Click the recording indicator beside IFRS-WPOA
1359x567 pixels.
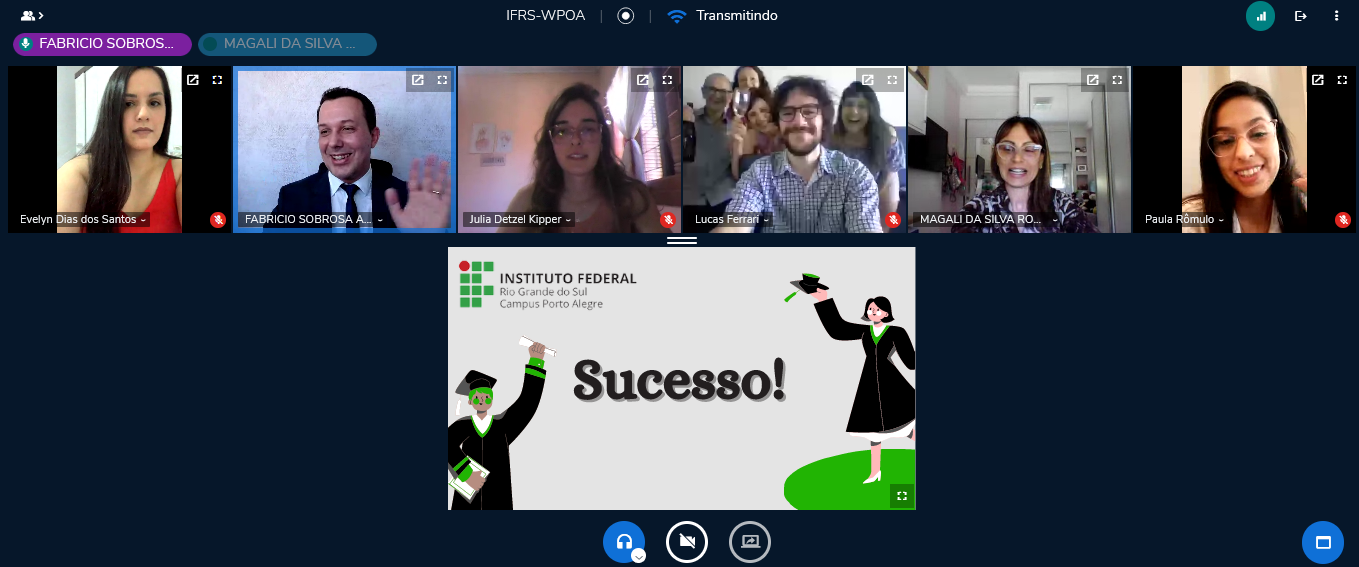[x=626, y=16]
